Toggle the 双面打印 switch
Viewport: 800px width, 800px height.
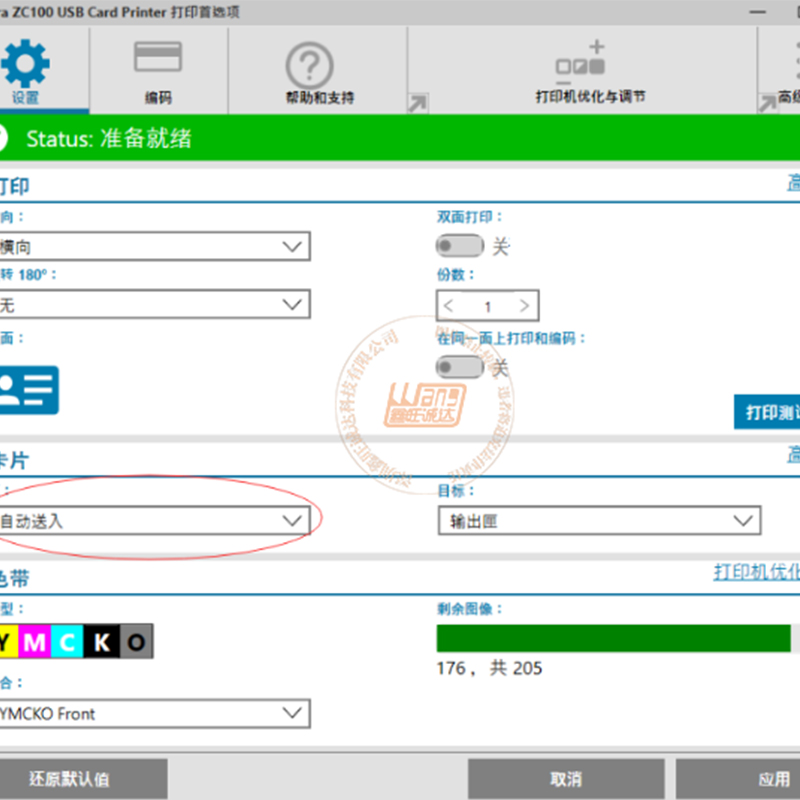[x=459, y=246]
